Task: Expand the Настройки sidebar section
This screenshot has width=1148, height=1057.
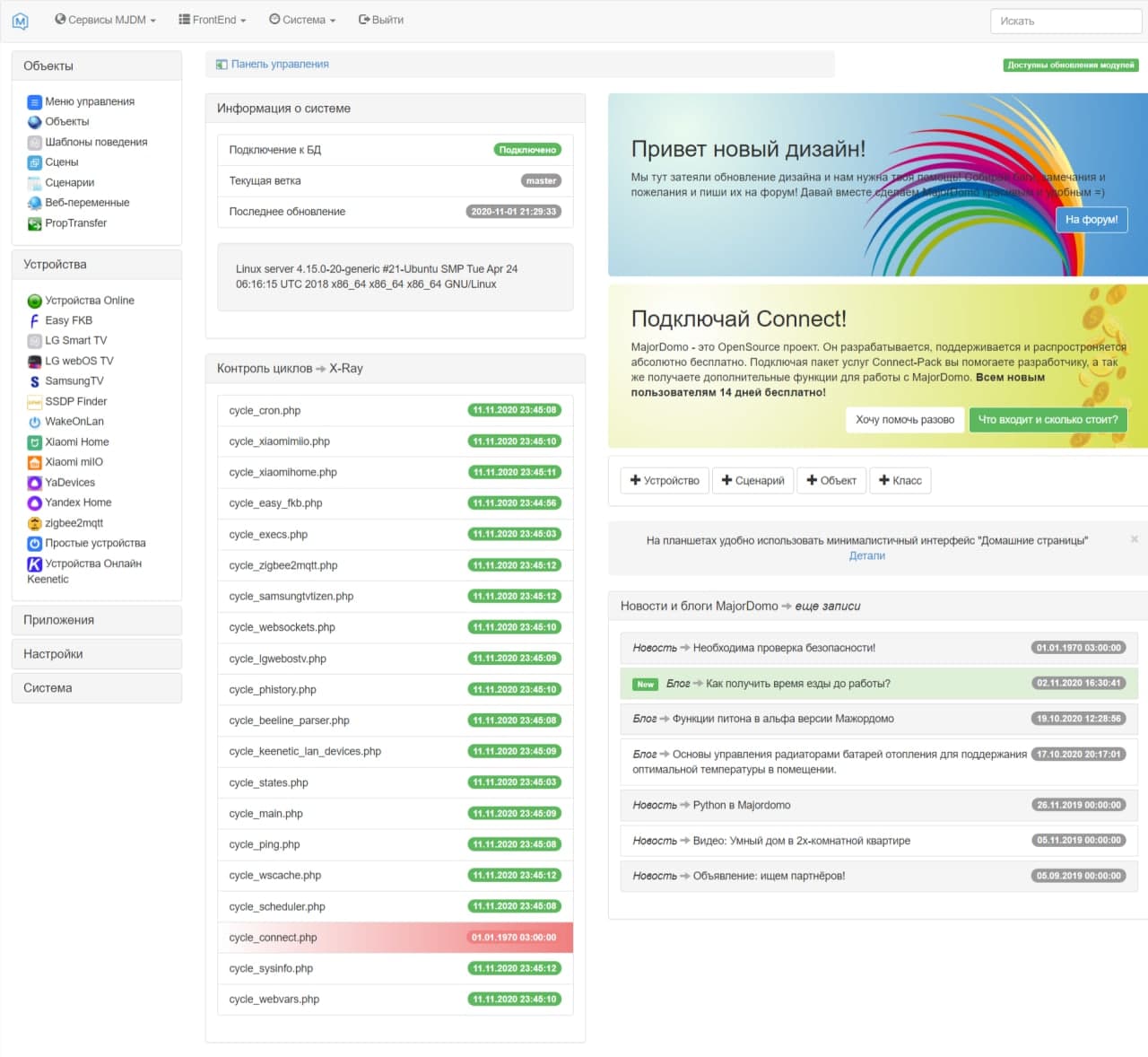Action: pyautogui.click(x=96, y=654)
